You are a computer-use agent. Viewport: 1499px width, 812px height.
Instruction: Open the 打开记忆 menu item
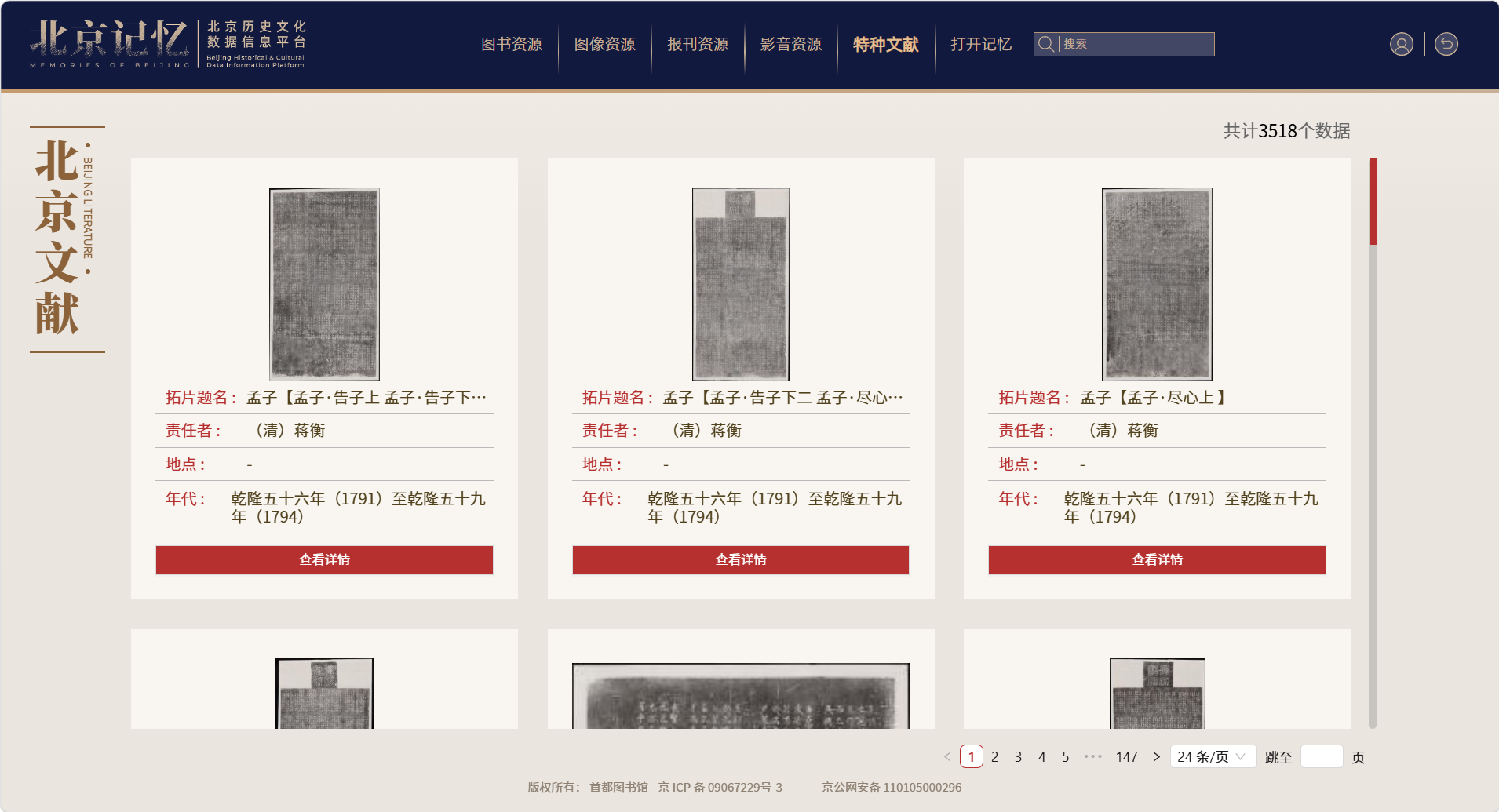pos(980,45)
